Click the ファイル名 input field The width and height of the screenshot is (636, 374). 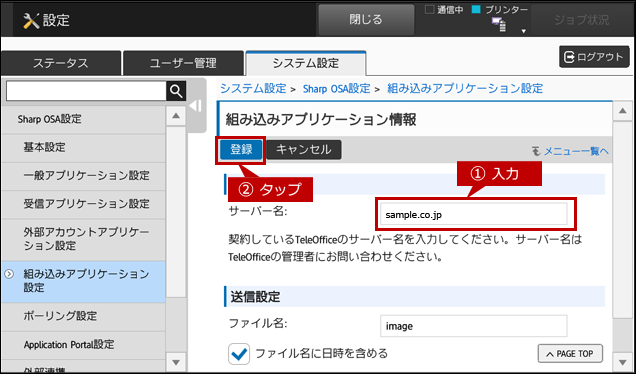click(473, 326)
